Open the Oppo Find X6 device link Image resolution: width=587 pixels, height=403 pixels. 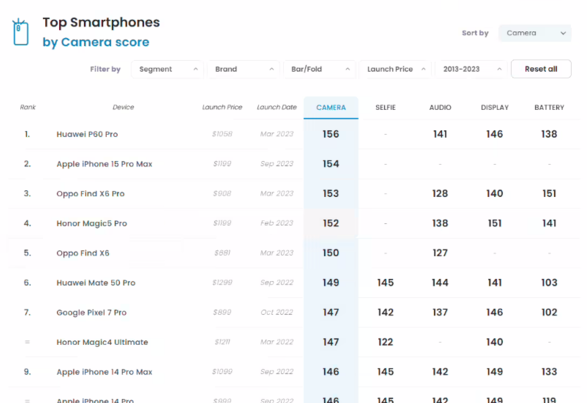point(83,253)
